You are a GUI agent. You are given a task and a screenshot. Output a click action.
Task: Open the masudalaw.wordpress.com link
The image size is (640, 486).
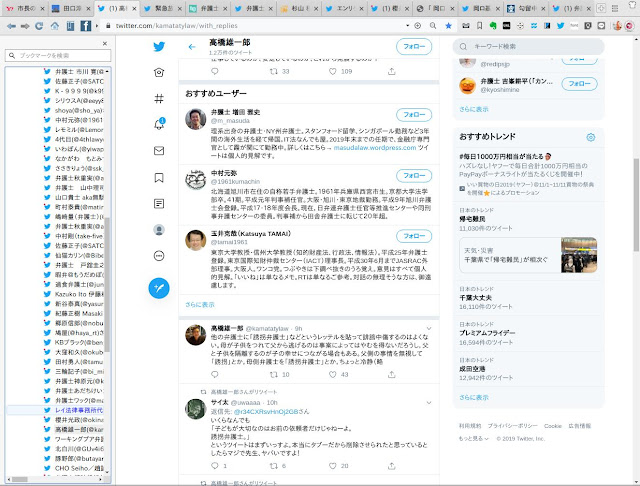[x=375, y=147]
